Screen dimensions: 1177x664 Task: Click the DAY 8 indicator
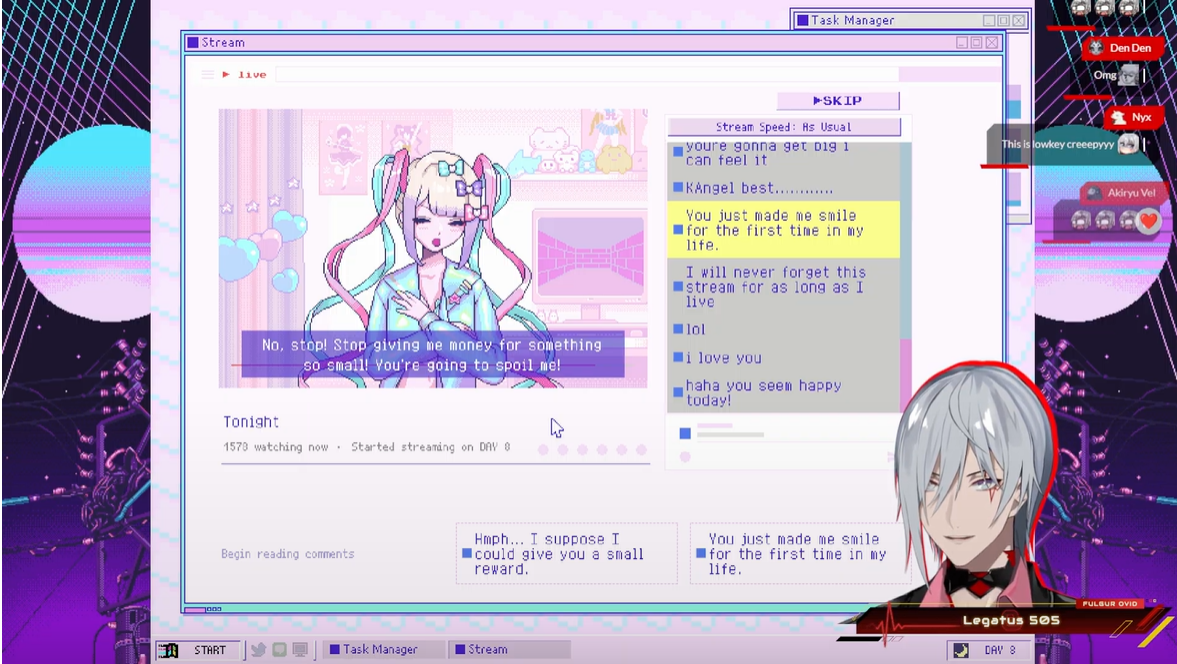pos(1000,650)
